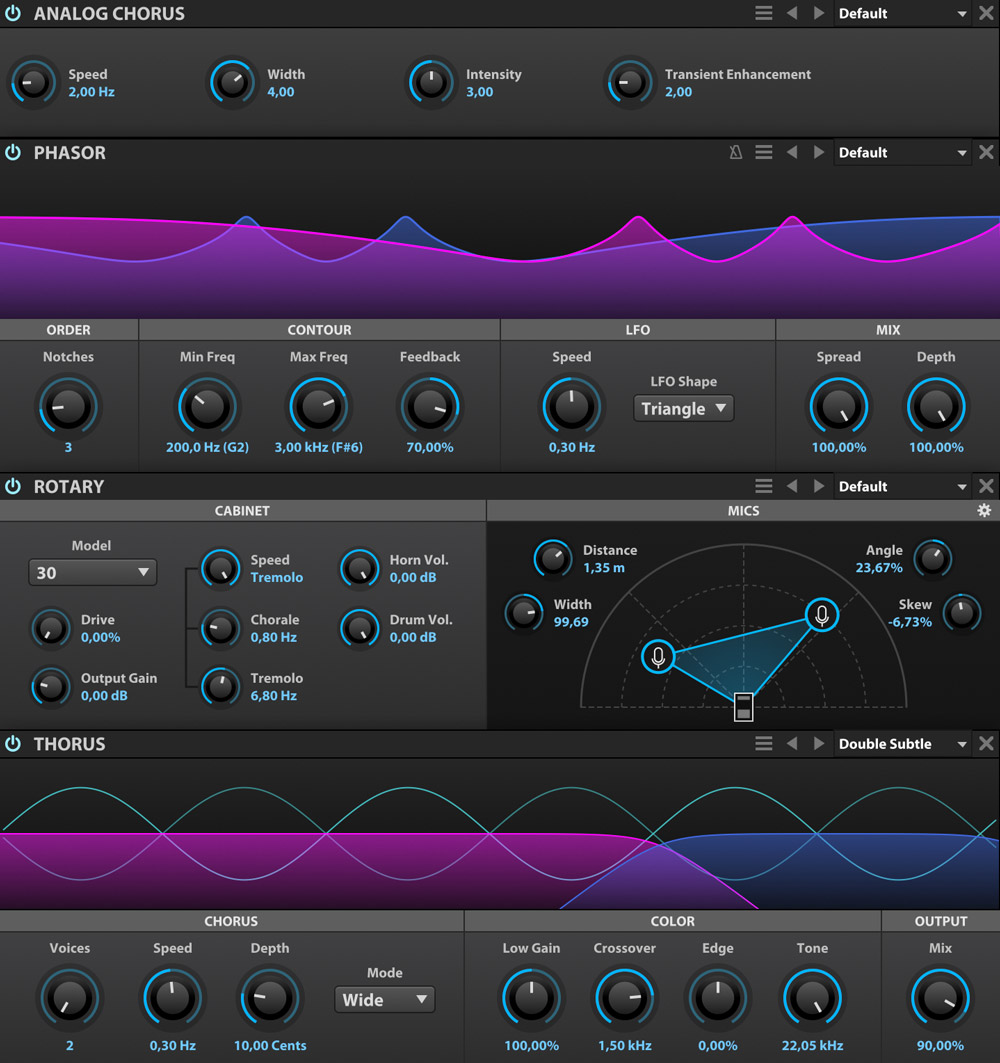
Task: Click Rotary Output Gain knob
Action: coord(51,686)
